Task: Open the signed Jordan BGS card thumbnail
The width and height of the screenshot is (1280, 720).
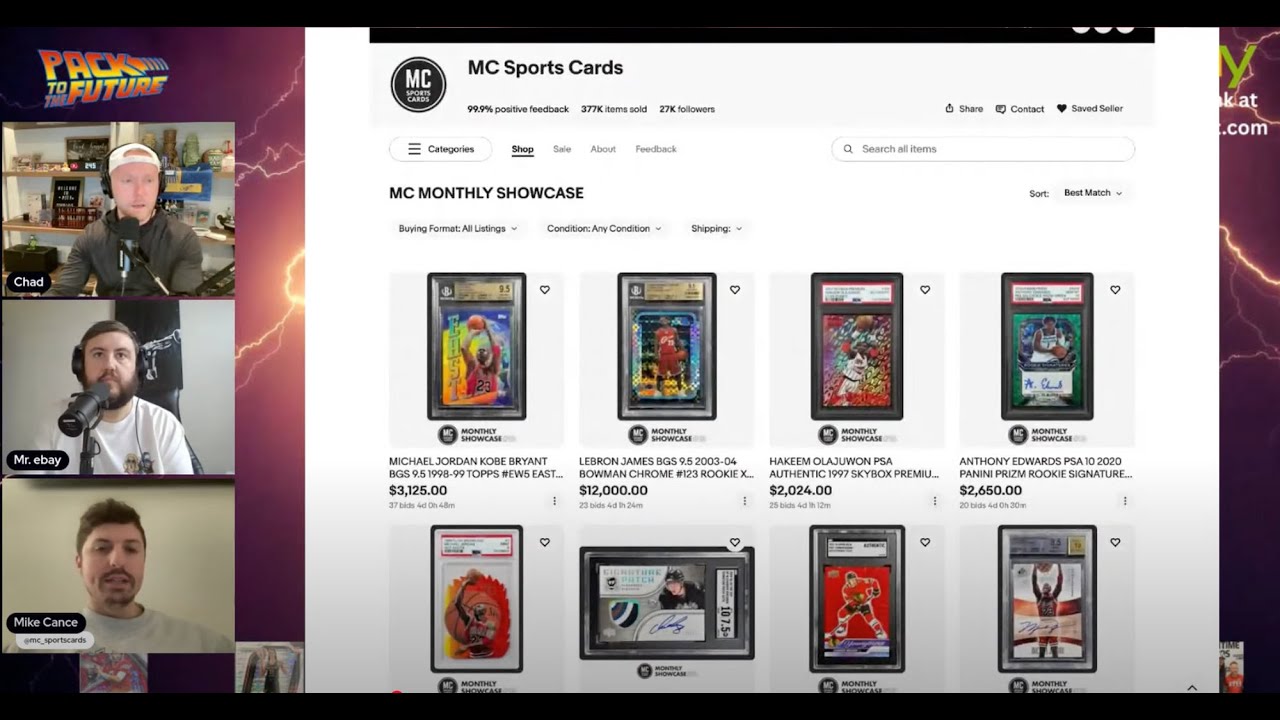Action: [x=1047, y=599]
